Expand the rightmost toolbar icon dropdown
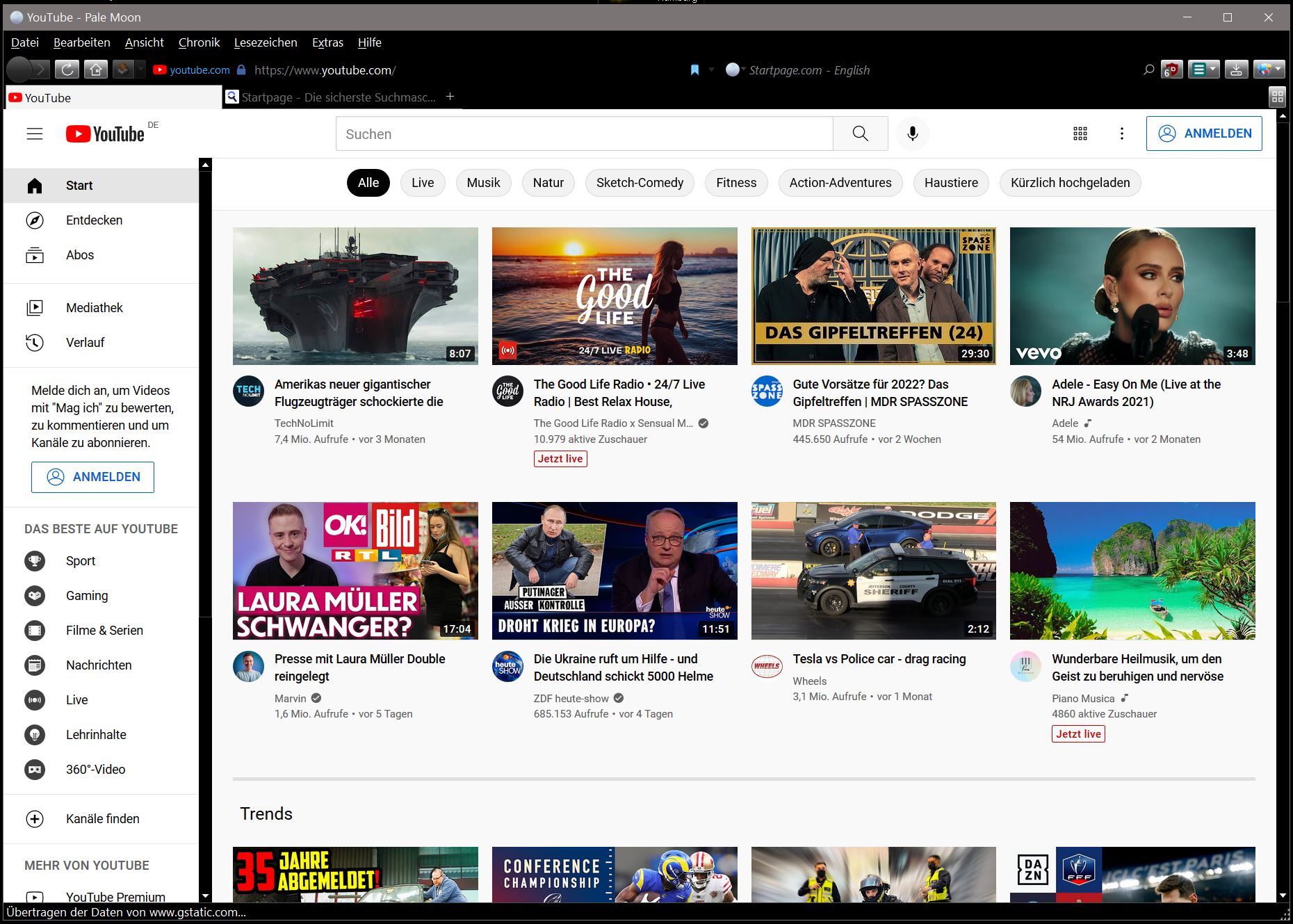Image resolution: width=1293 pixels, height=924 pixels. [x=1278, y=70]
